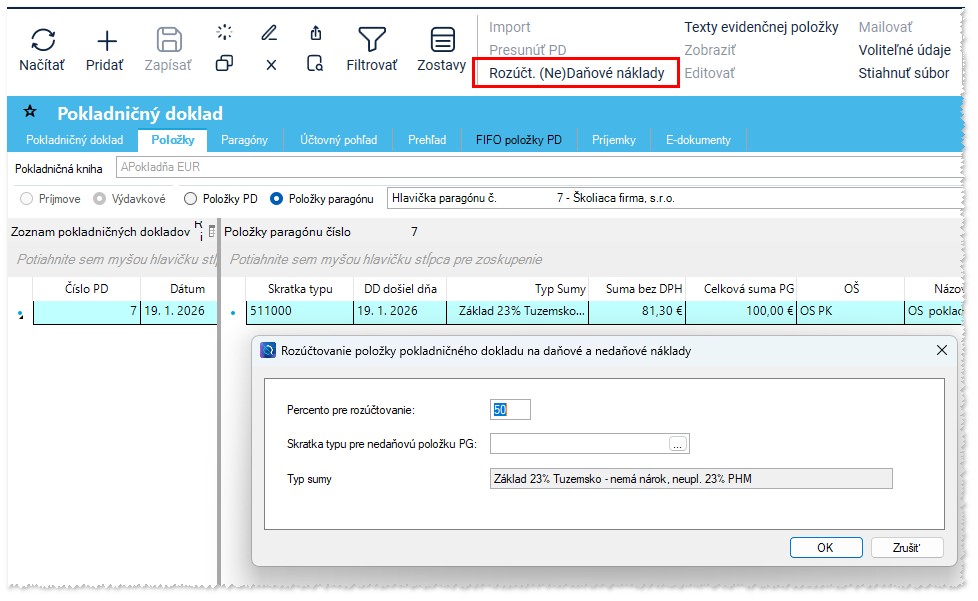Viewport: 978px width, 601px height.
Task: Click Rozúčt. (Ne)Daňové náklady menu item
Action: coord(576,73)
